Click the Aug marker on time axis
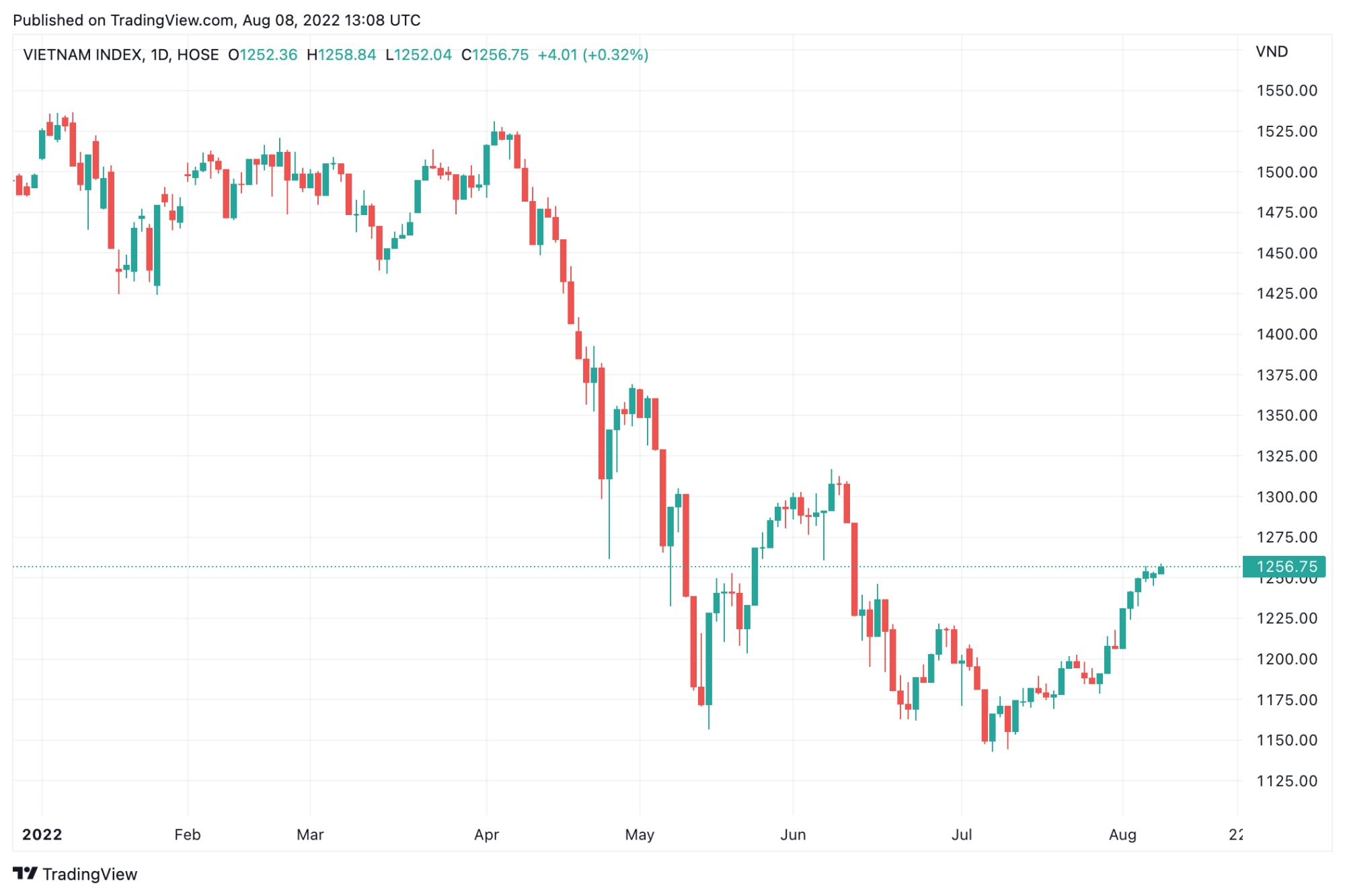The image size is (1345, 896). click(1122, 834)
